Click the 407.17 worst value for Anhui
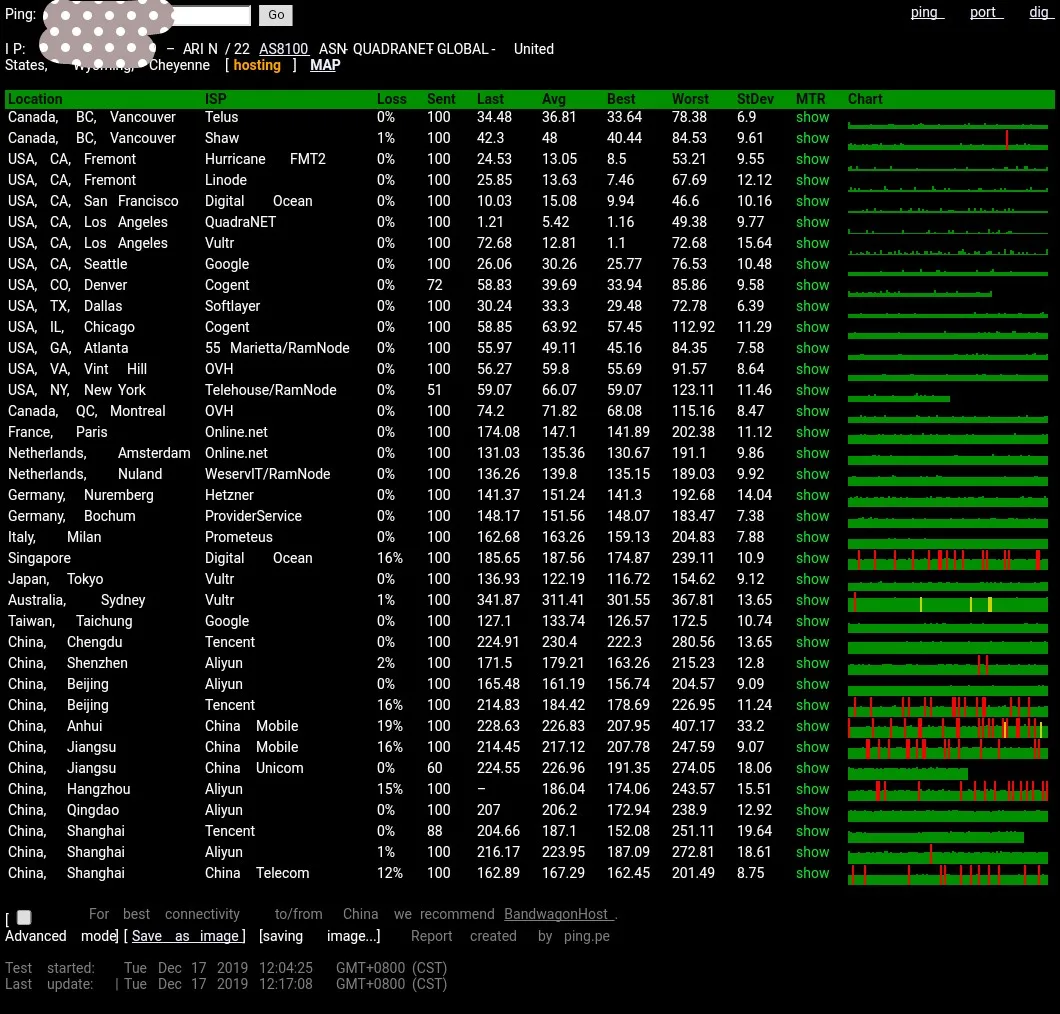The height and width of the screenshot is (1014, 1060). pos(693,725)
